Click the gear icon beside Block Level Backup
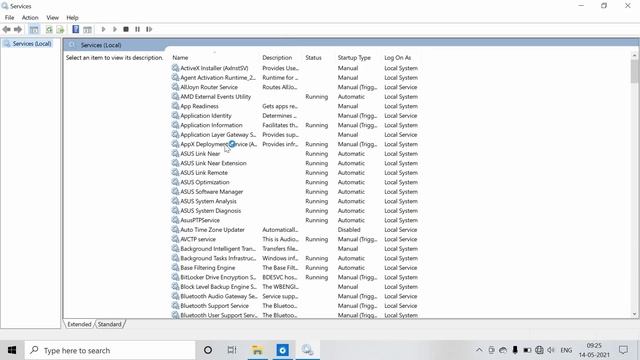This screenshot has width=640, height=360. pos(175,286)
